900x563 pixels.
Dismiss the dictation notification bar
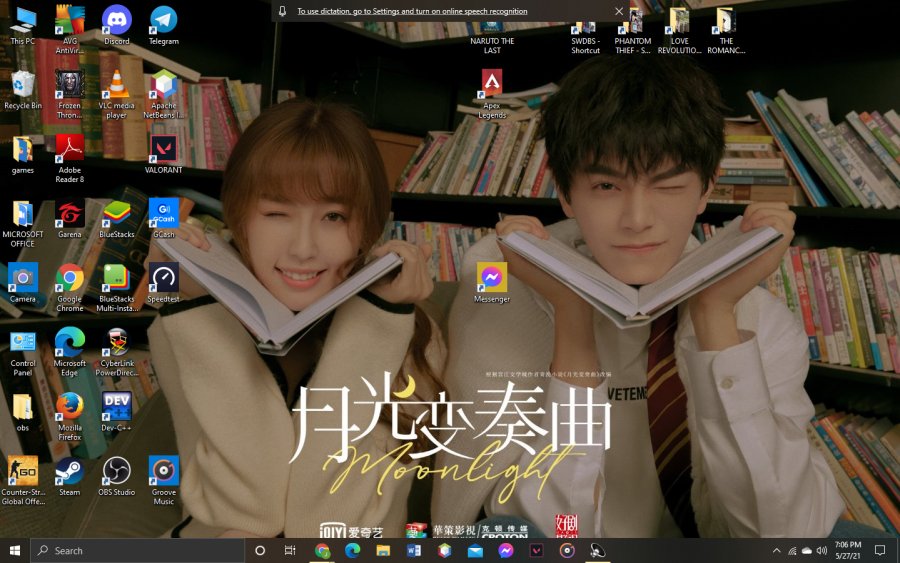pos(619,11)
